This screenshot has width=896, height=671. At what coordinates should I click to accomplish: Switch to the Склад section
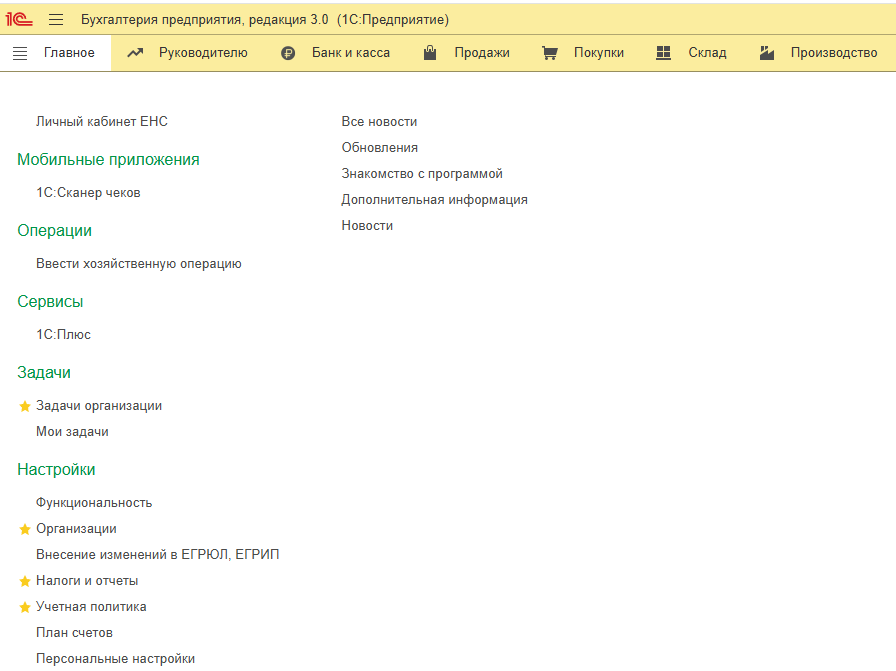(x=707, y=53)
